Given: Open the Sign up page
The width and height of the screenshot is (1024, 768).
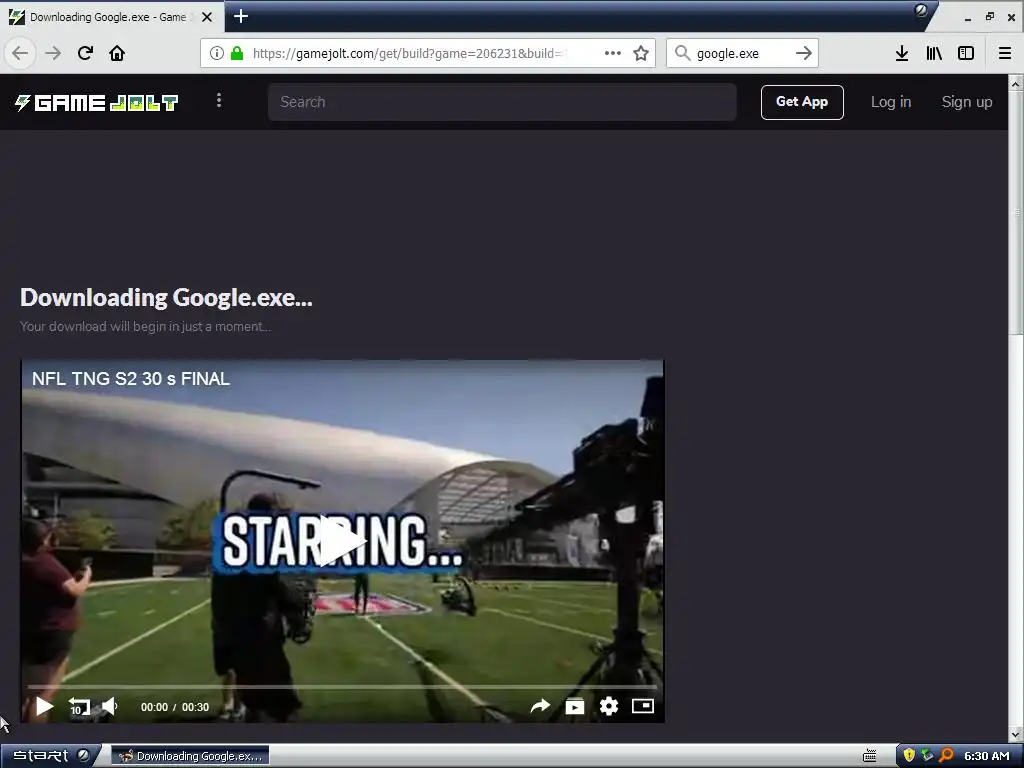Looking at the screenshot, I should tap(967, 102).
